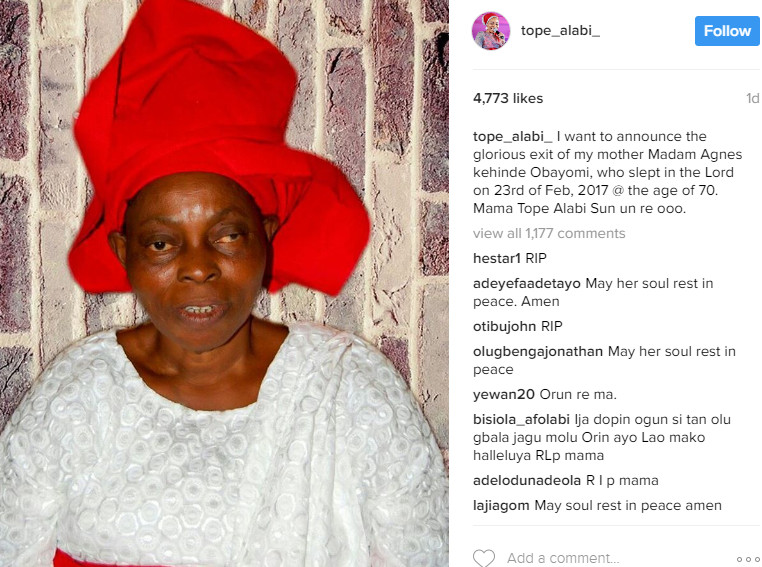Click the 1d post timestamp
Image resolution: width=762 pixels, height=567 pixels.
[x=752, y=99]
